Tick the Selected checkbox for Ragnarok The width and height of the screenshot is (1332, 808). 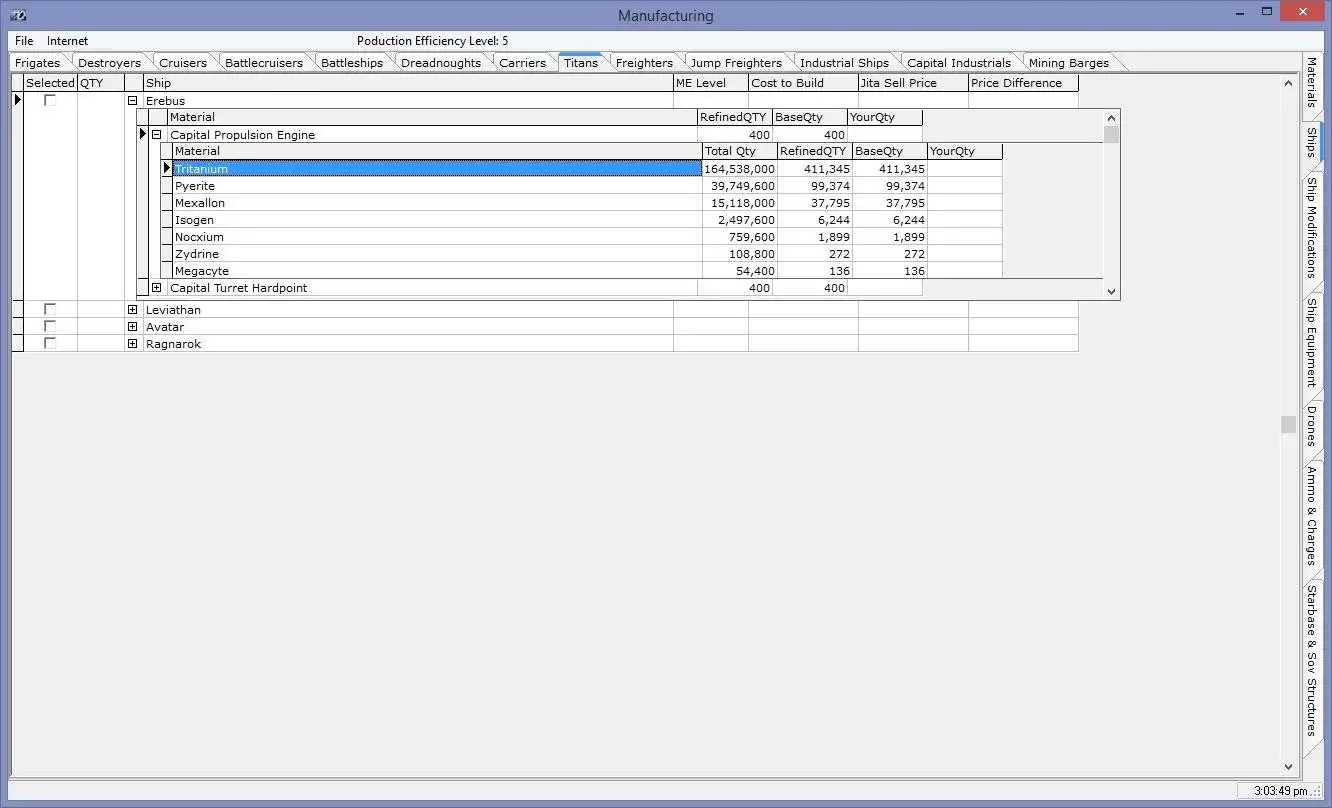point(50,343)
